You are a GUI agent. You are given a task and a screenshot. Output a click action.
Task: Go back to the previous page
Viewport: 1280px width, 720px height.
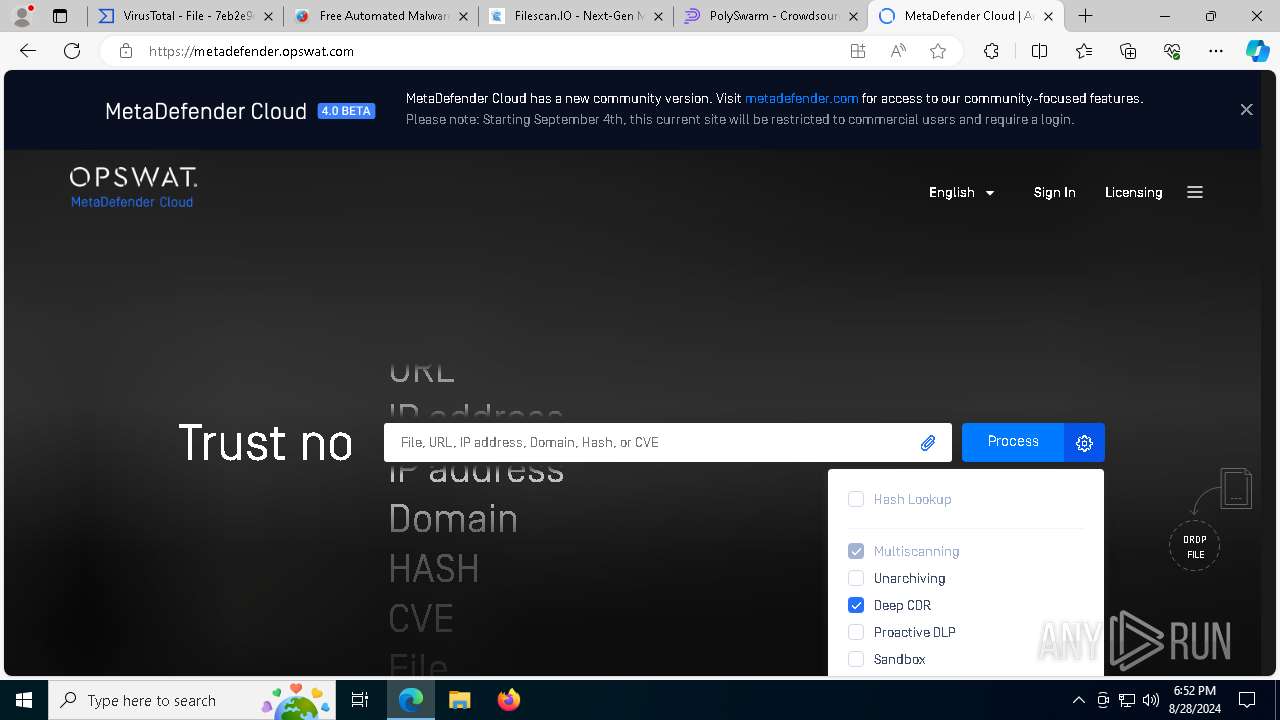28,51
